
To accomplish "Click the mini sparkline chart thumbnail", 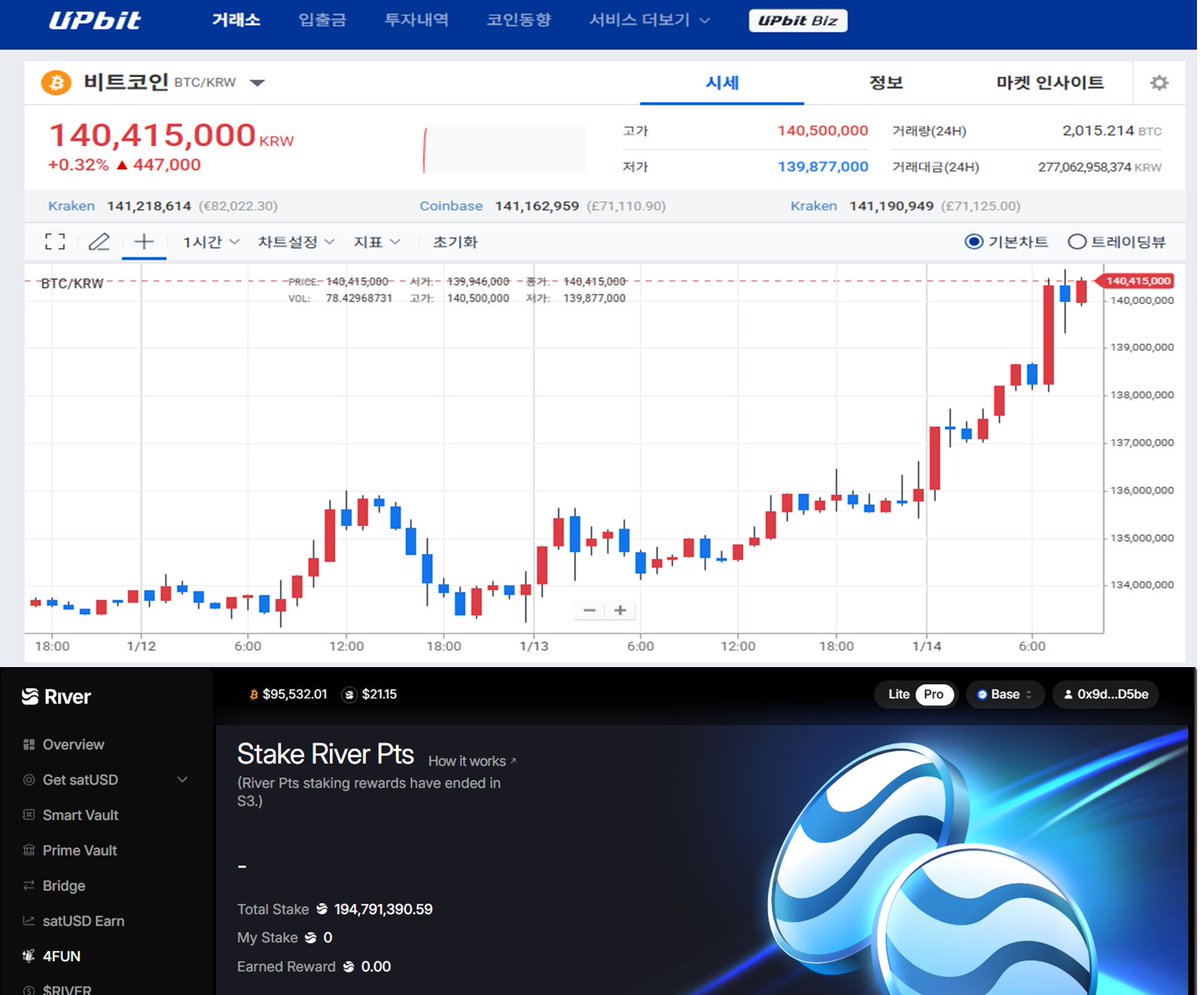I will pyautogui.click(x=505, y=148).
